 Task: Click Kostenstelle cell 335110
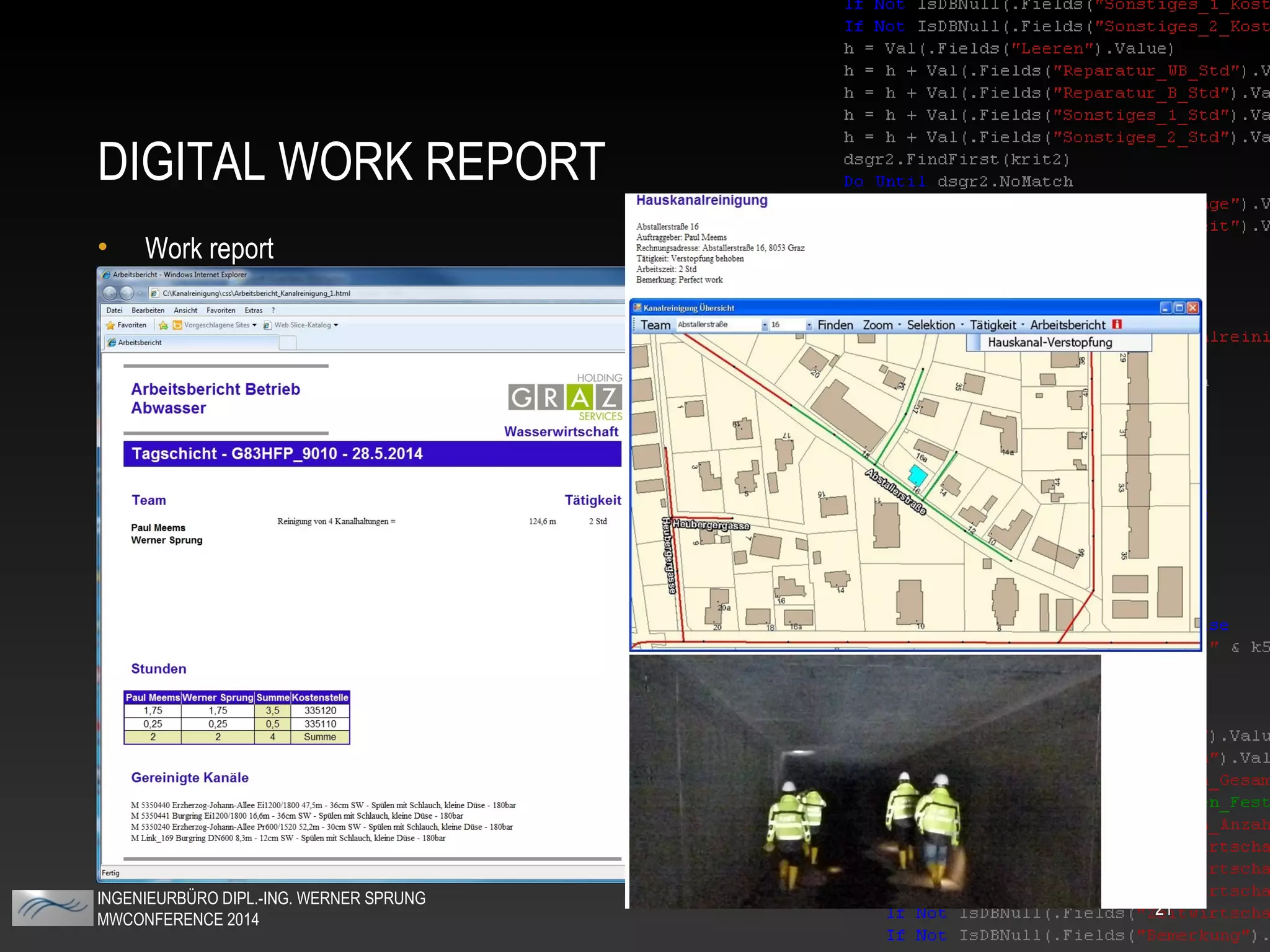tap(320, 724)
